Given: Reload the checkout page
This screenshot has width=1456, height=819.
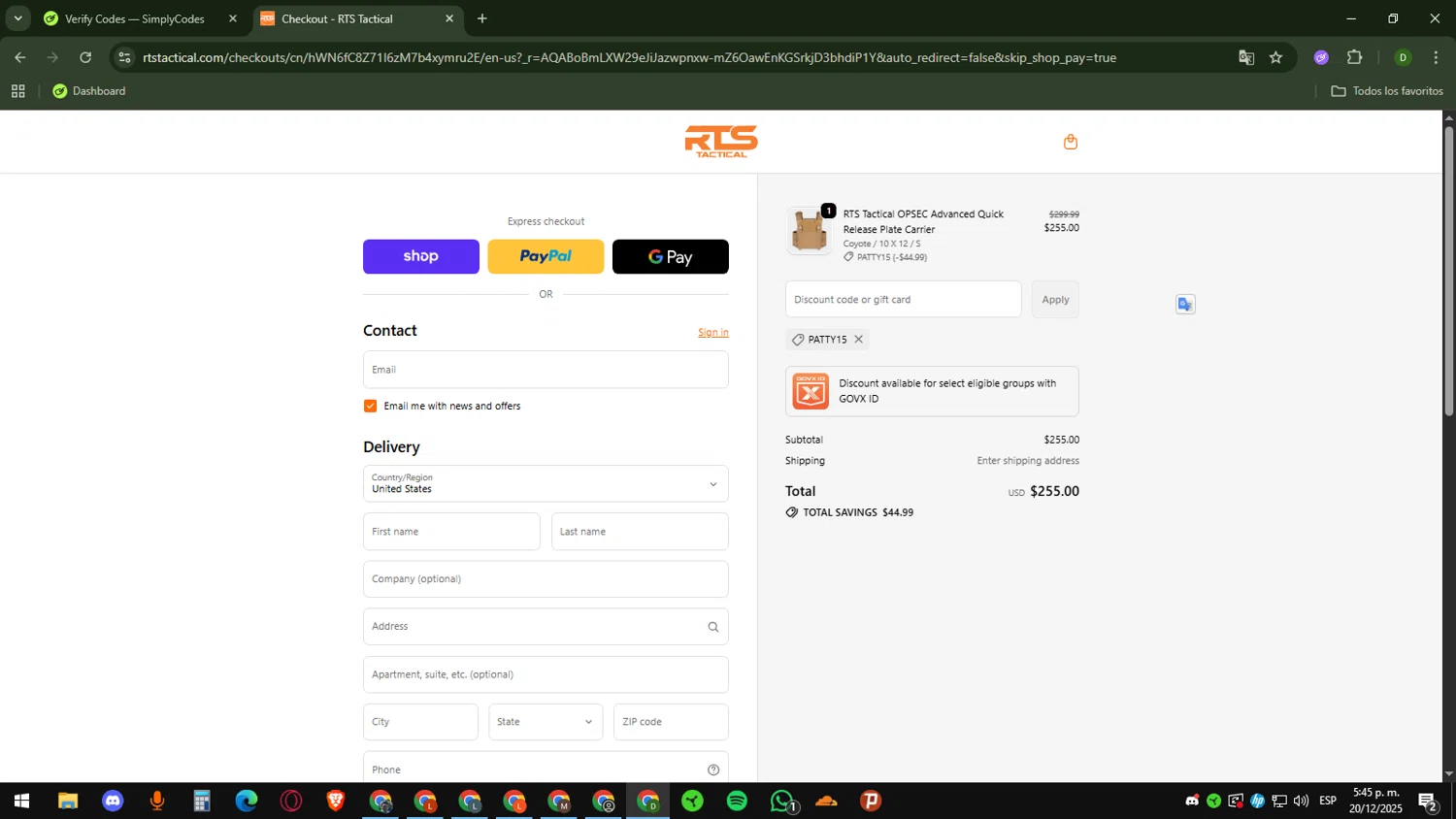Looking at the screenshot, I should click(85, 58).
